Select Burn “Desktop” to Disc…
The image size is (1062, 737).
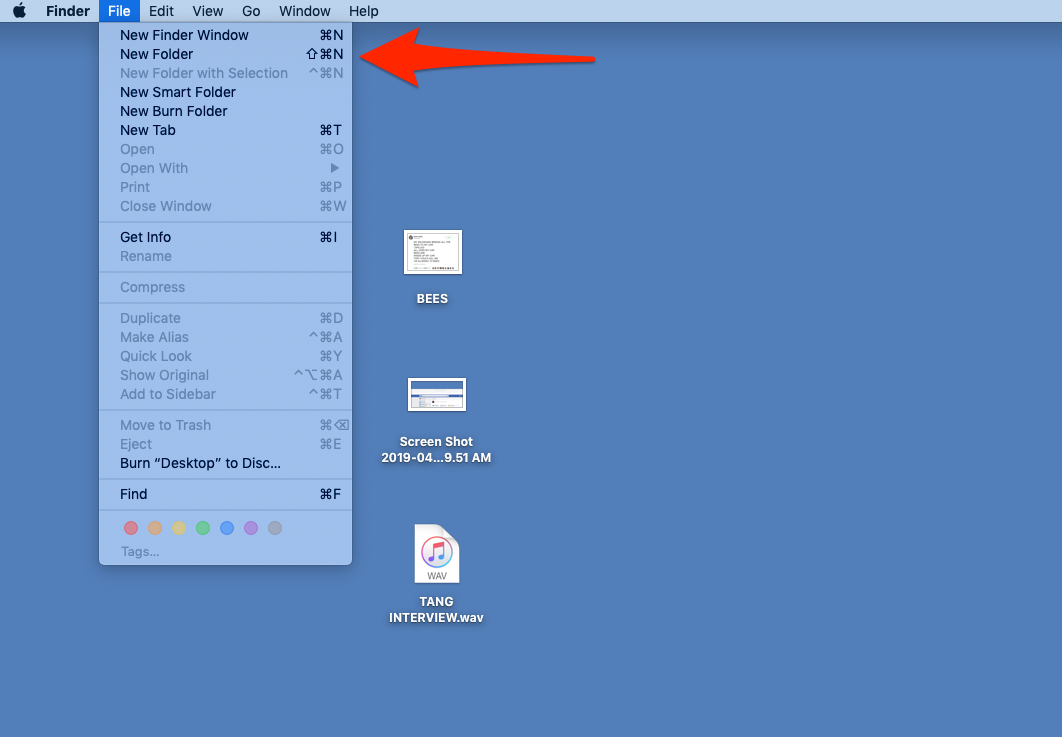200,463
